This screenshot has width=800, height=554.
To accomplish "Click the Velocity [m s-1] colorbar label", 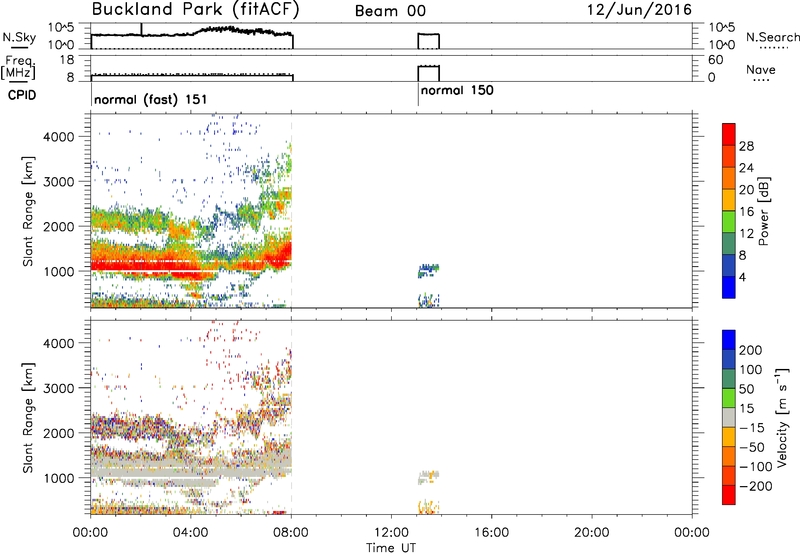I will (x=782, y=418).
